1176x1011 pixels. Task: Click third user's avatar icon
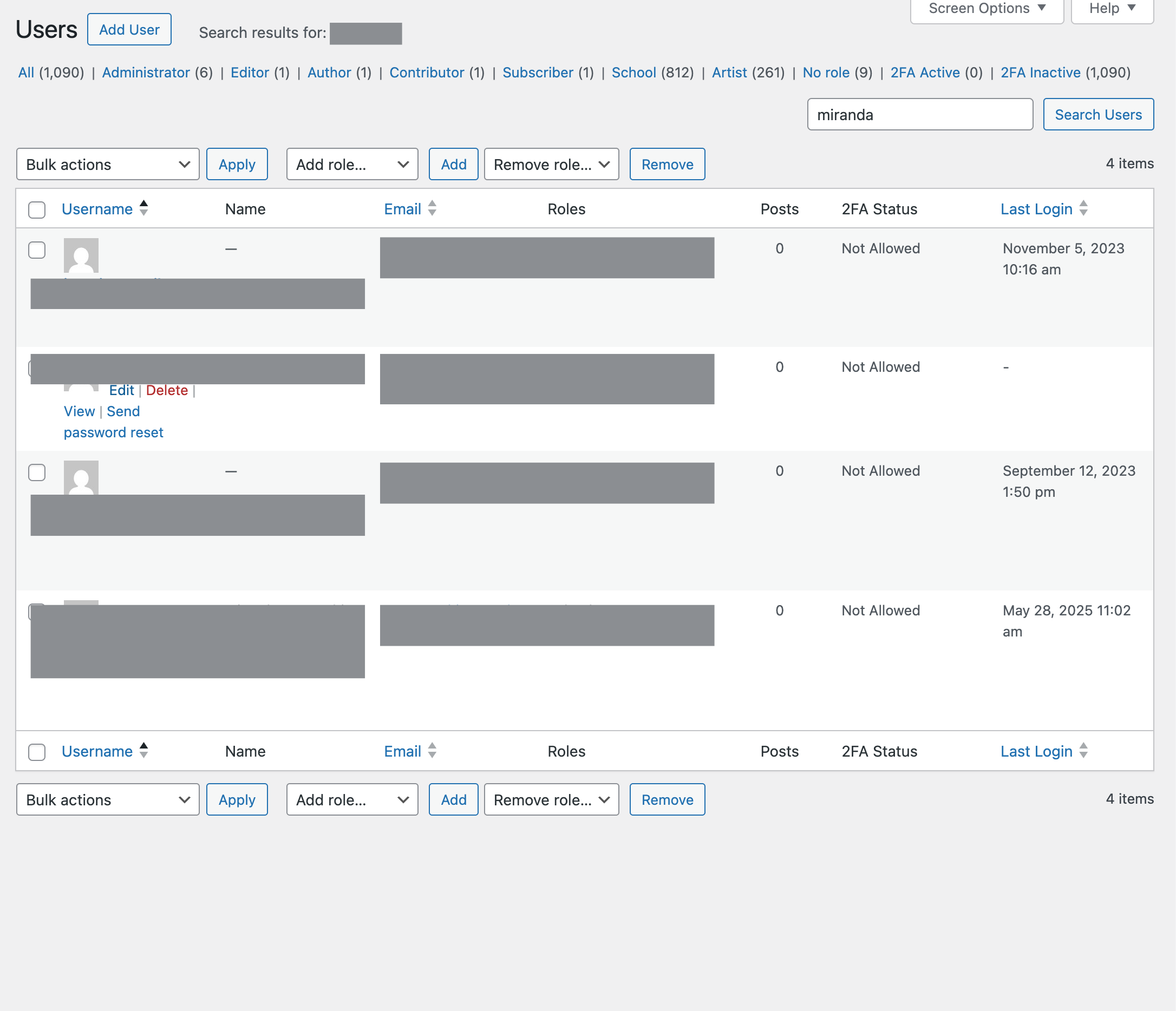pos(81,478)
